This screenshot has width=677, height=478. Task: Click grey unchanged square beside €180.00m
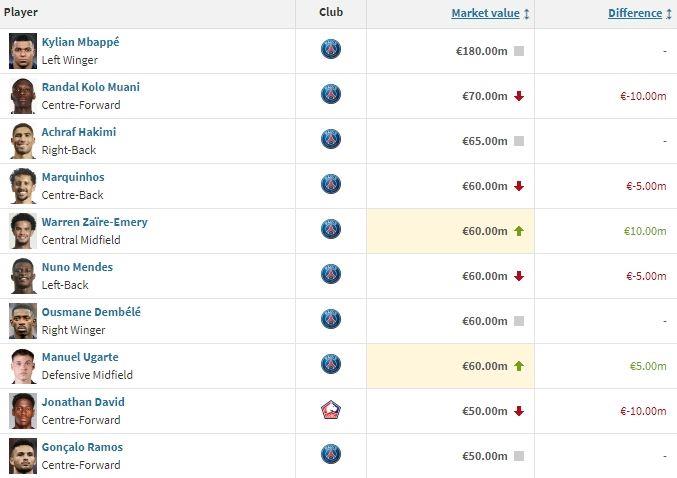coord(519,51)
